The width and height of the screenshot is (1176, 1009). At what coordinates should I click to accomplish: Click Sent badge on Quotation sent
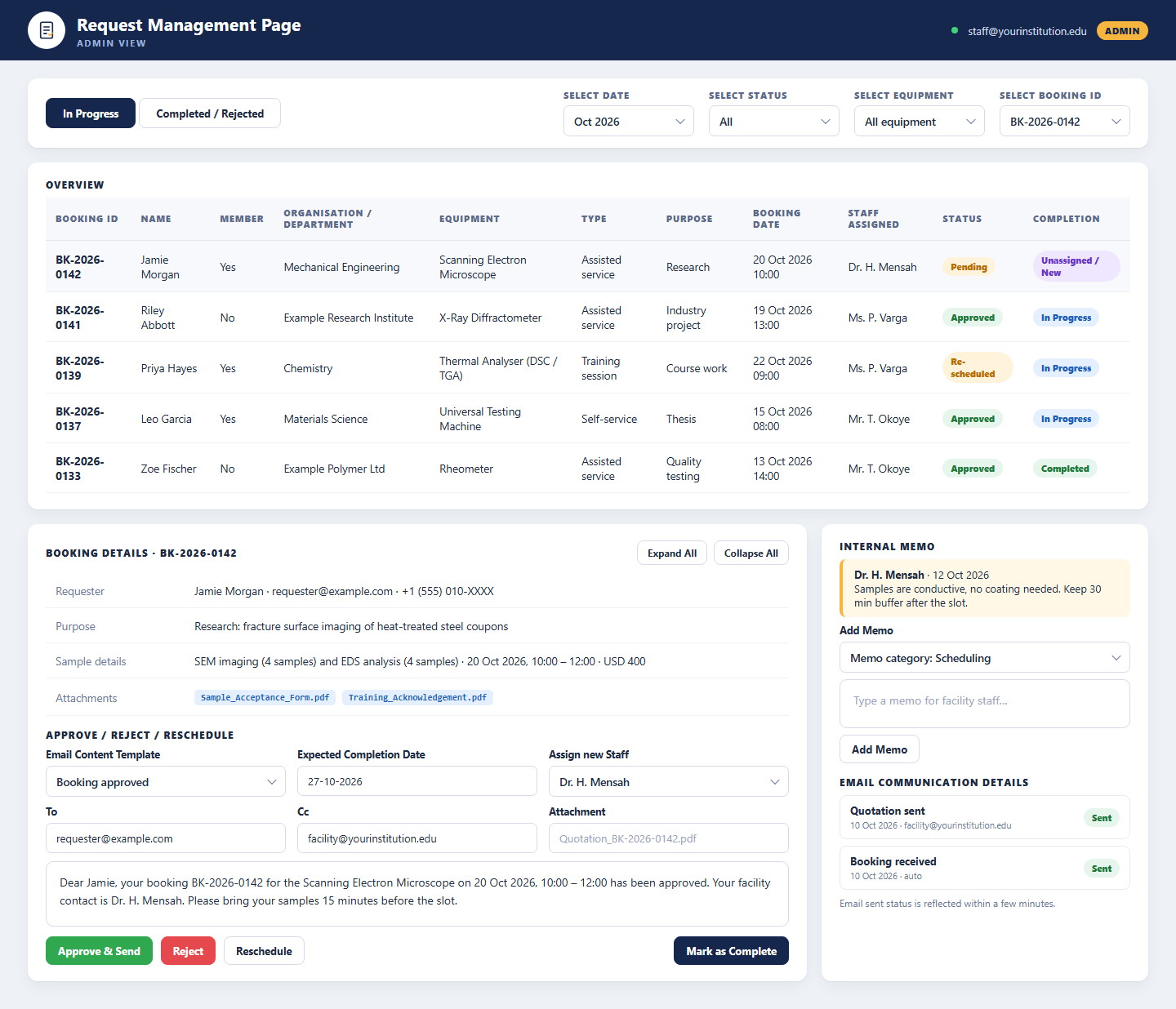coord(1102,818)
